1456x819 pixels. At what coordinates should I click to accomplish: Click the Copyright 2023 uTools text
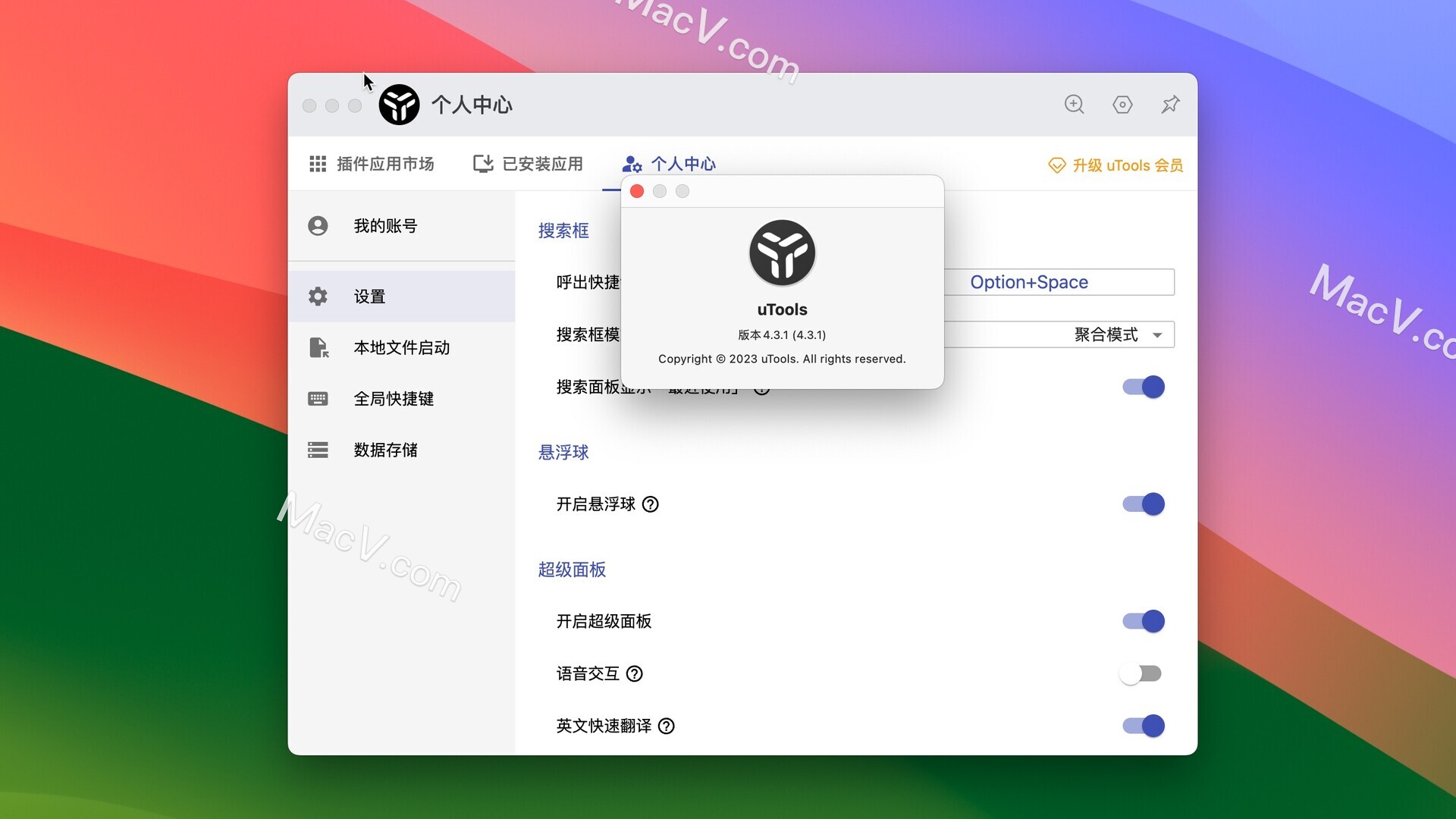coord(783,359)
